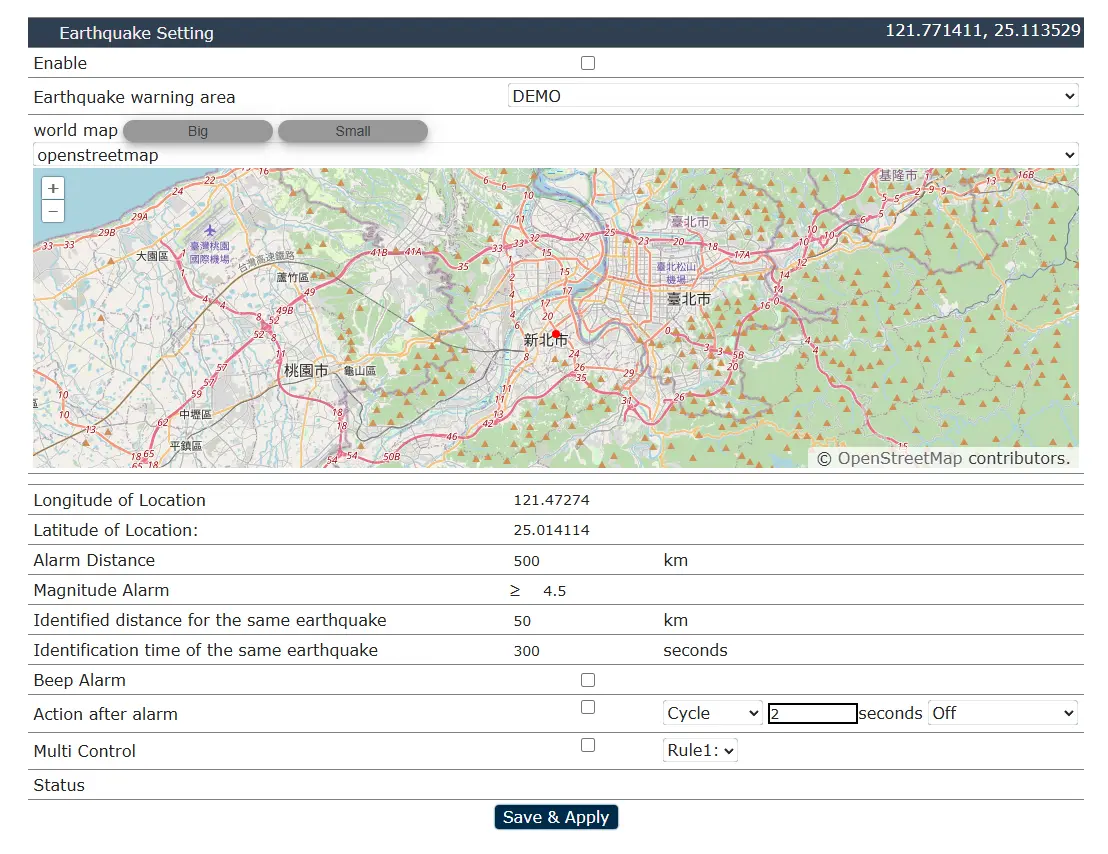Click the Alarm Distance value 500
This screenshot has height=854, width=1108.
(x=527, y=561)
